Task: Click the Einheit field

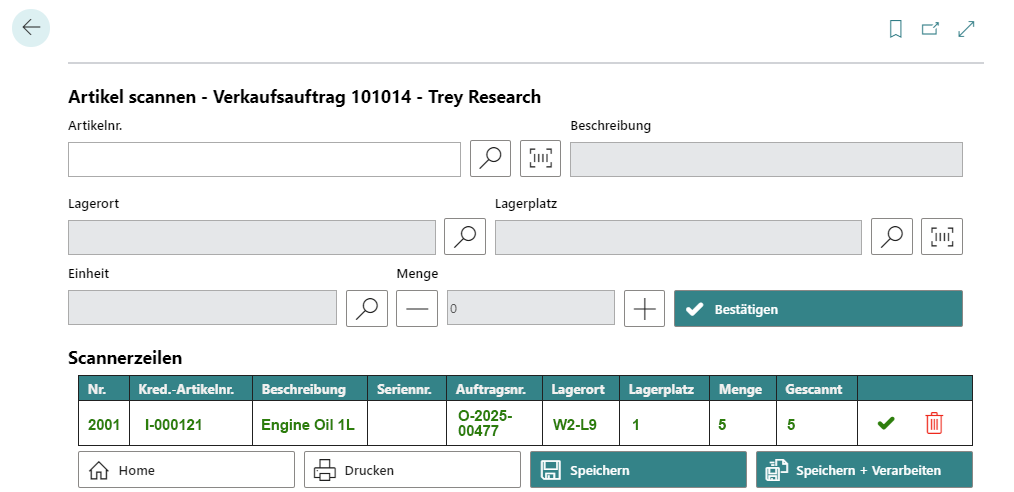Action: coord(202,307)
